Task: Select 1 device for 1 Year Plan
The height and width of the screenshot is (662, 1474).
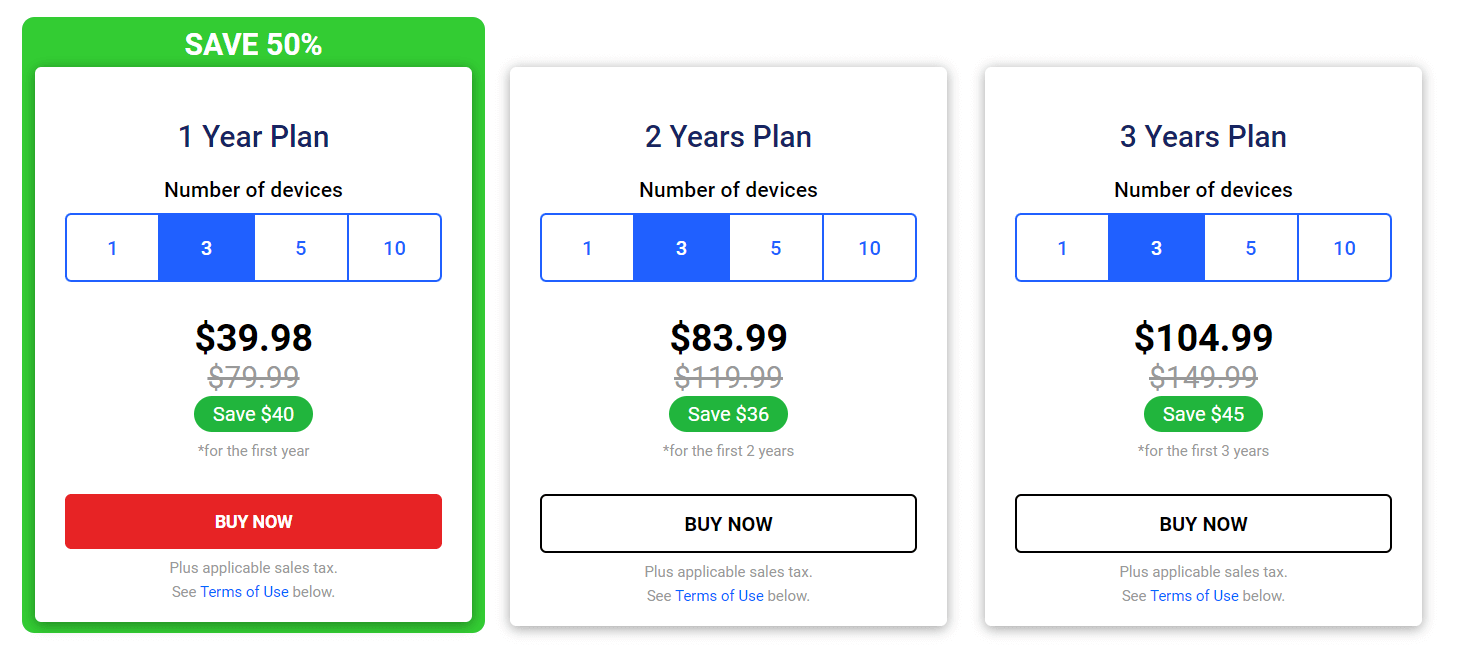Action: click(112, 248)
